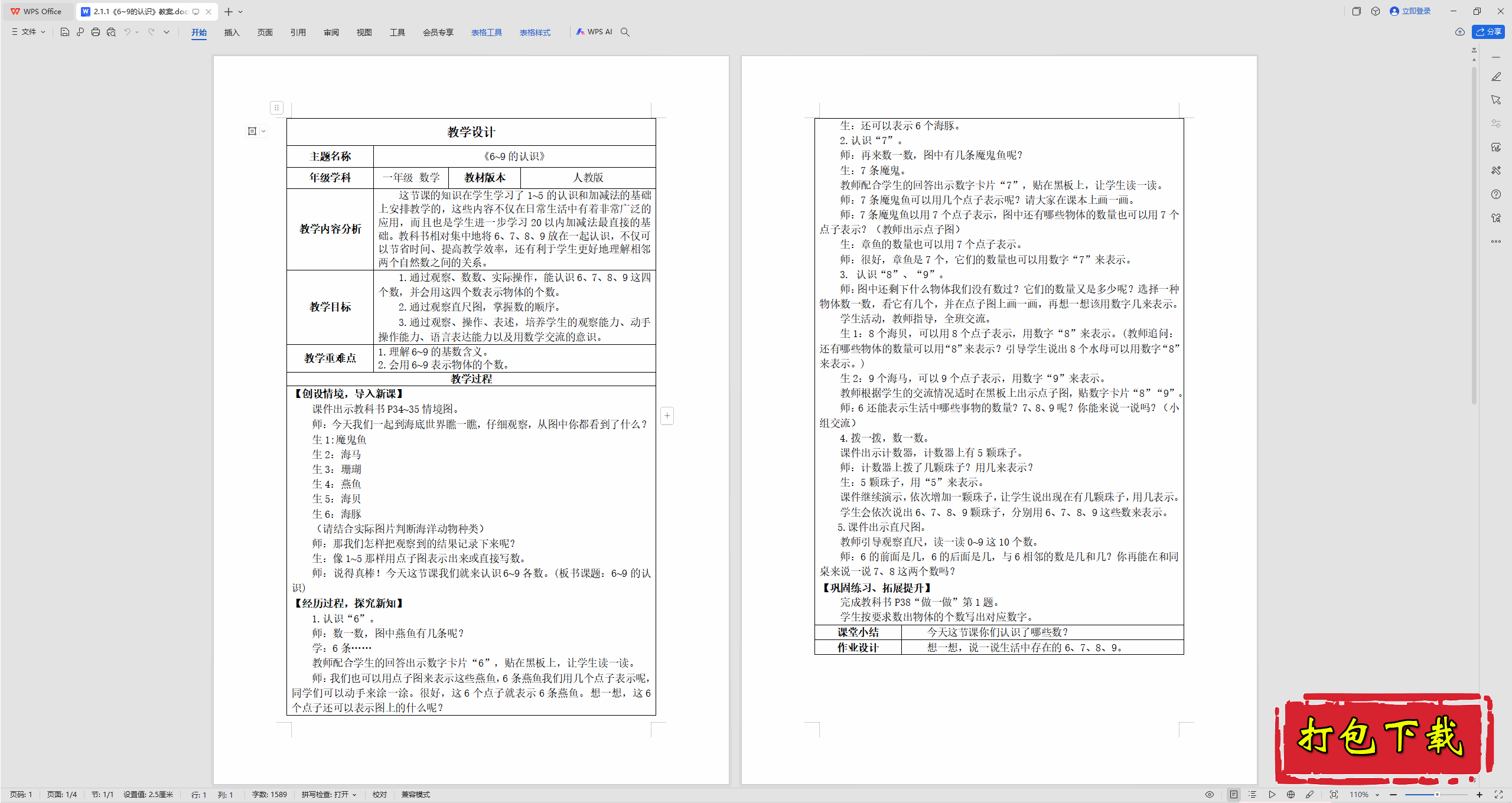
Task: Expand the Undo history dropdown arrow
Action: (137, 32)
